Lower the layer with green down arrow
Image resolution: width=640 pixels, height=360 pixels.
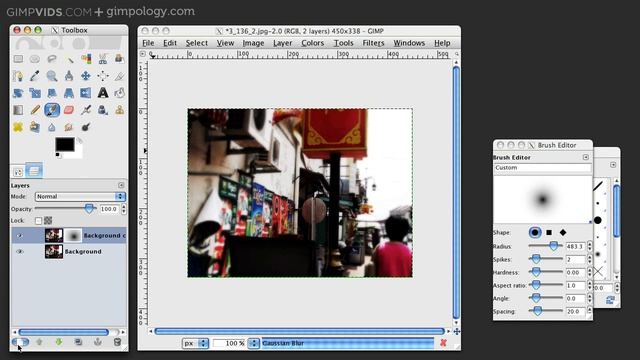pyautogui.click(x=59, y=342)
